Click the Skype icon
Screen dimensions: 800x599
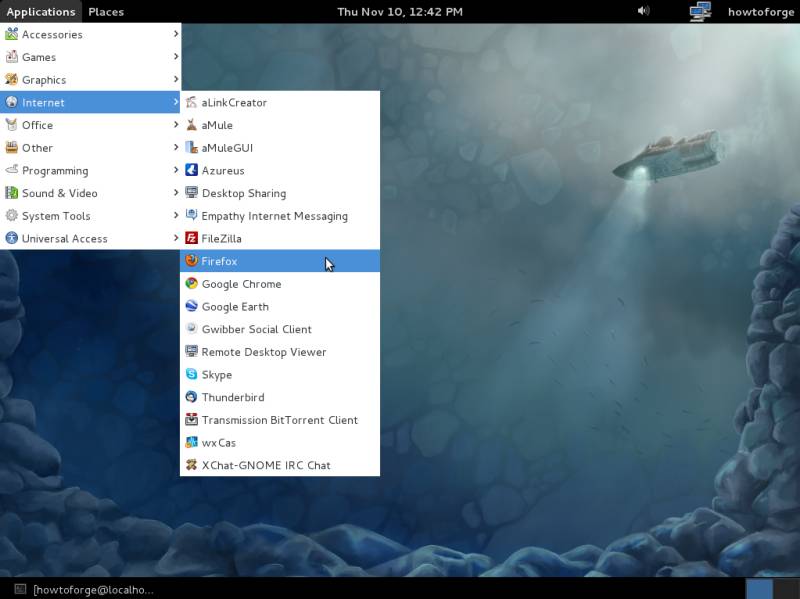[191, 374]
